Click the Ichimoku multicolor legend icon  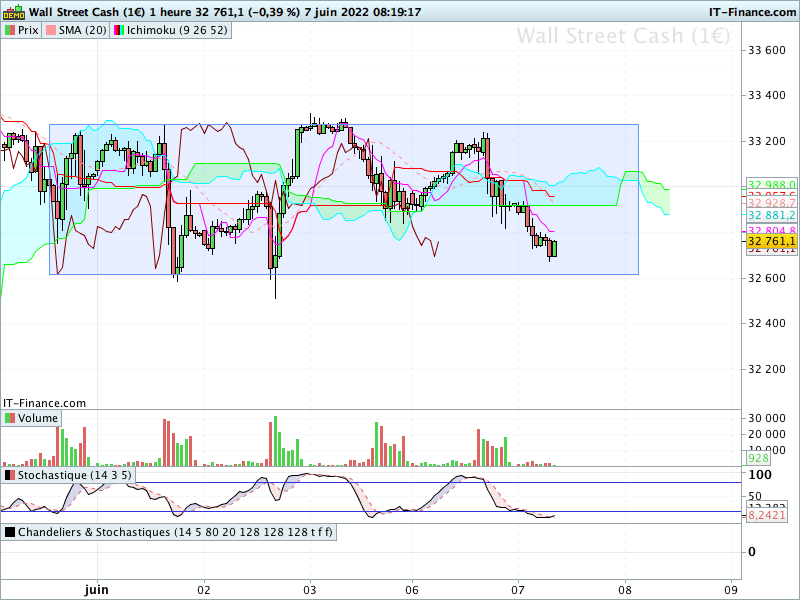tap(118, 30)
